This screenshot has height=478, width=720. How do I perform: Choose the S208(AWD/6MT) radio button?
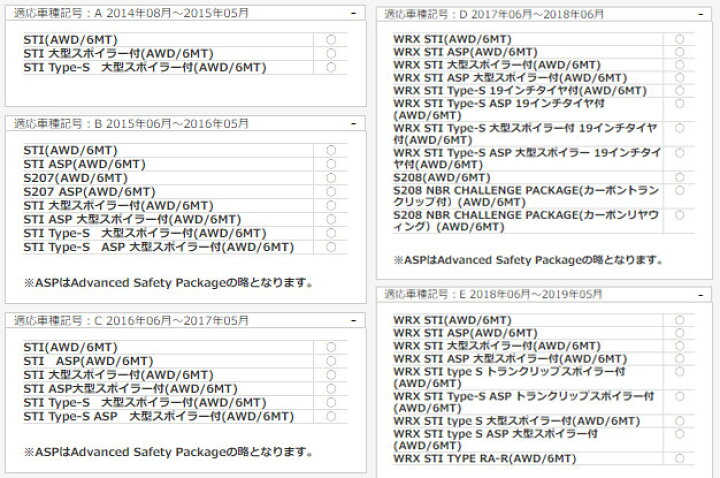(680, 177)
